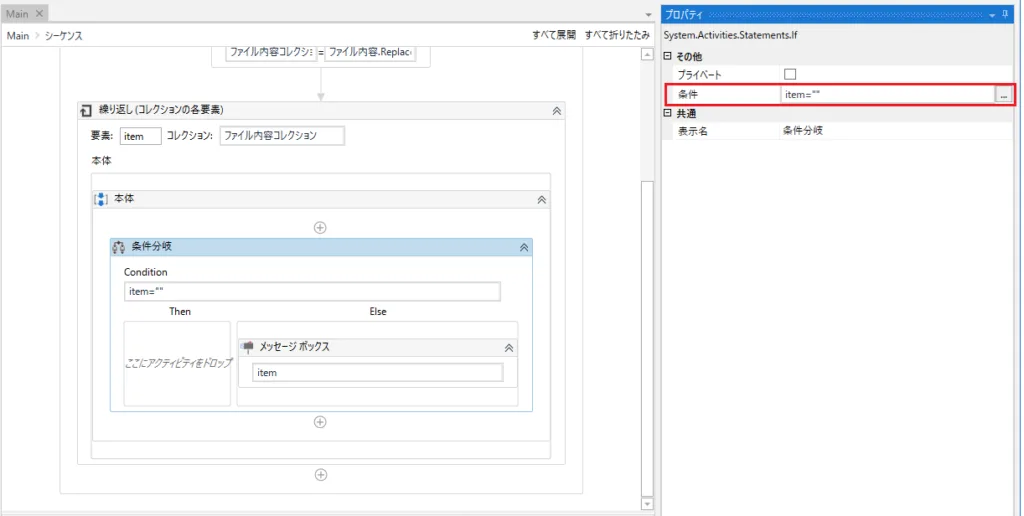Click the Else label
Screen dimensions: 1024x516
377,312
